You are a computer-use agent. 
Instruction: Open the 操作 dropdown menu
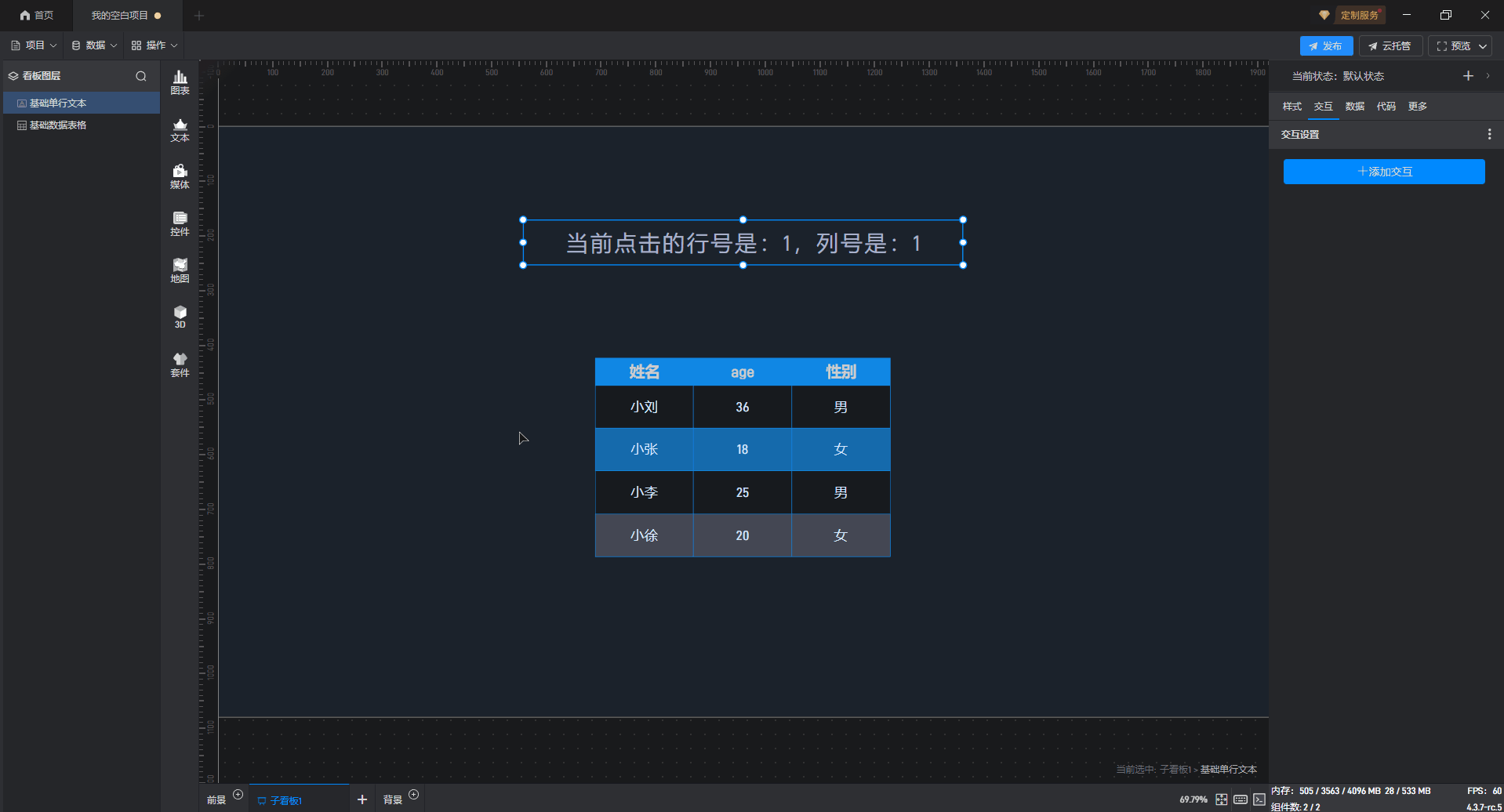click(154, 45)
